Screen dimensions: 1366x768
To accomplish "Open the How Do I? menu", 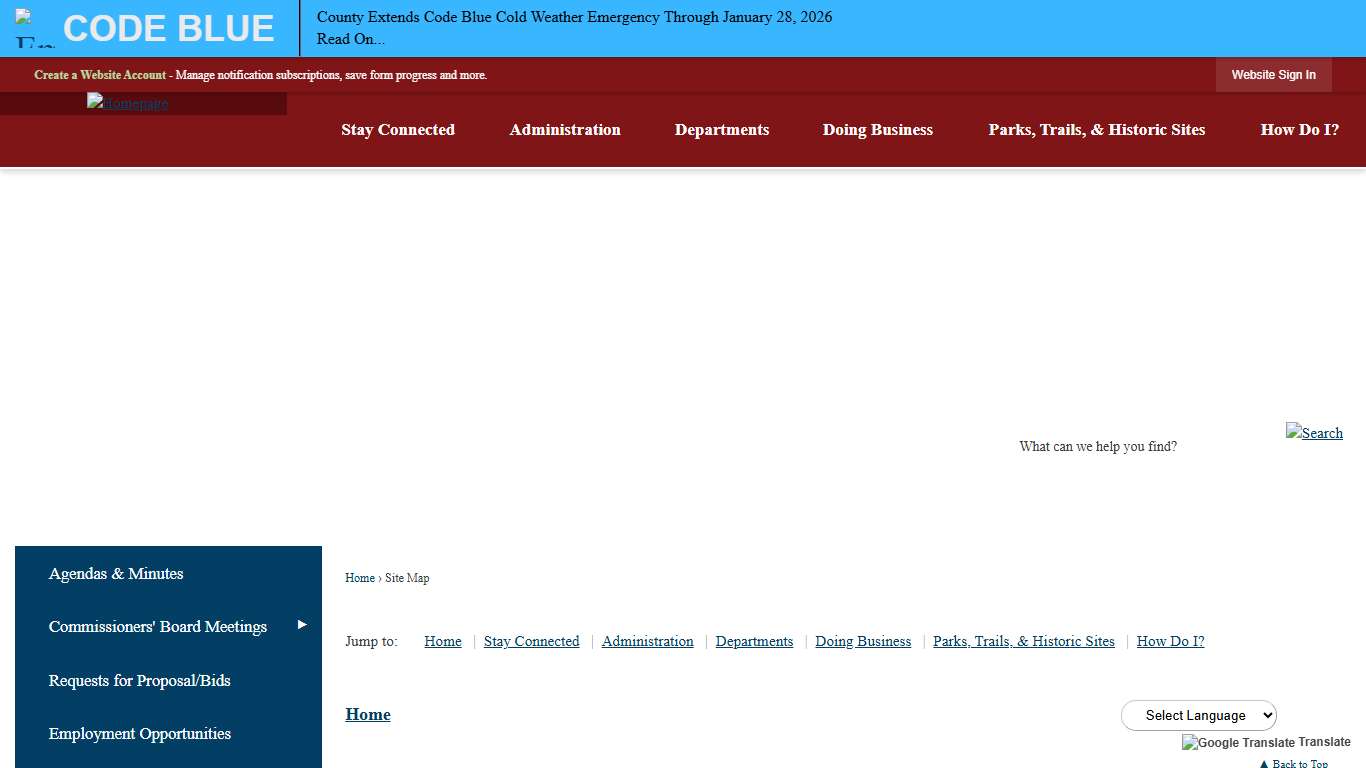I will tap(1298, 130).
